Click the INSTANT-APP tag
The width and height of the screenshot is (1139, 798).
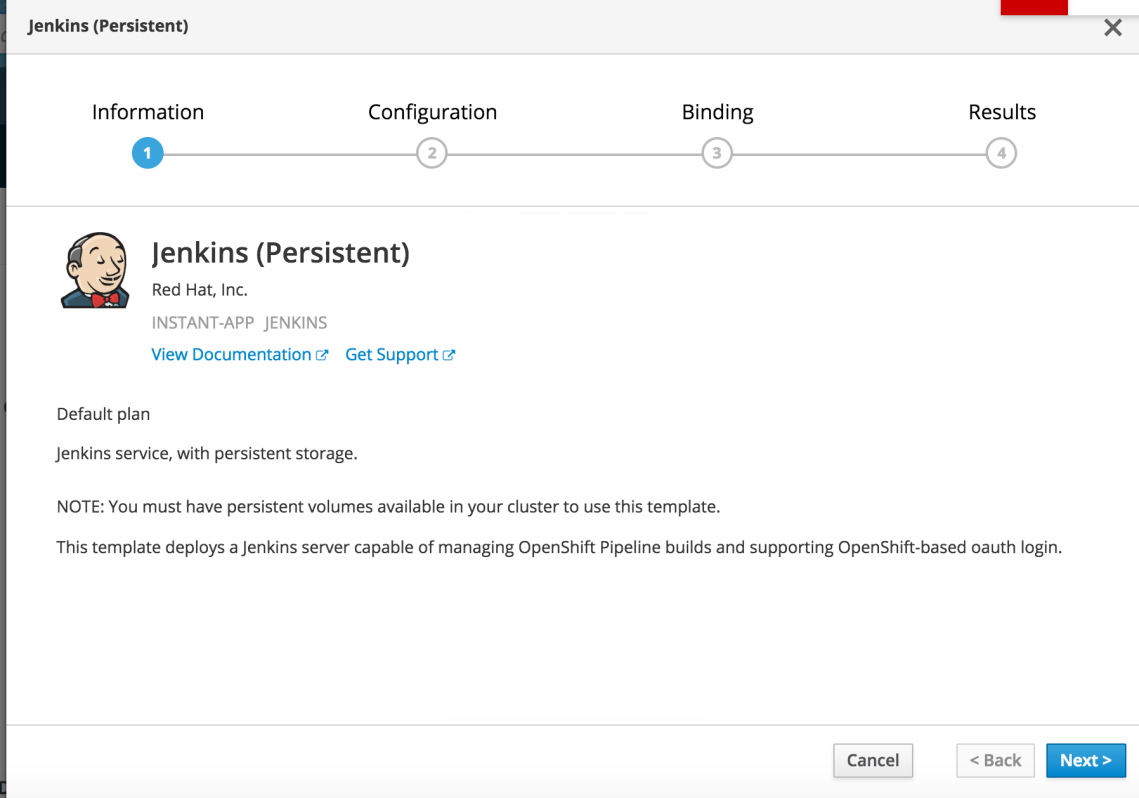[x=203, y=323]
